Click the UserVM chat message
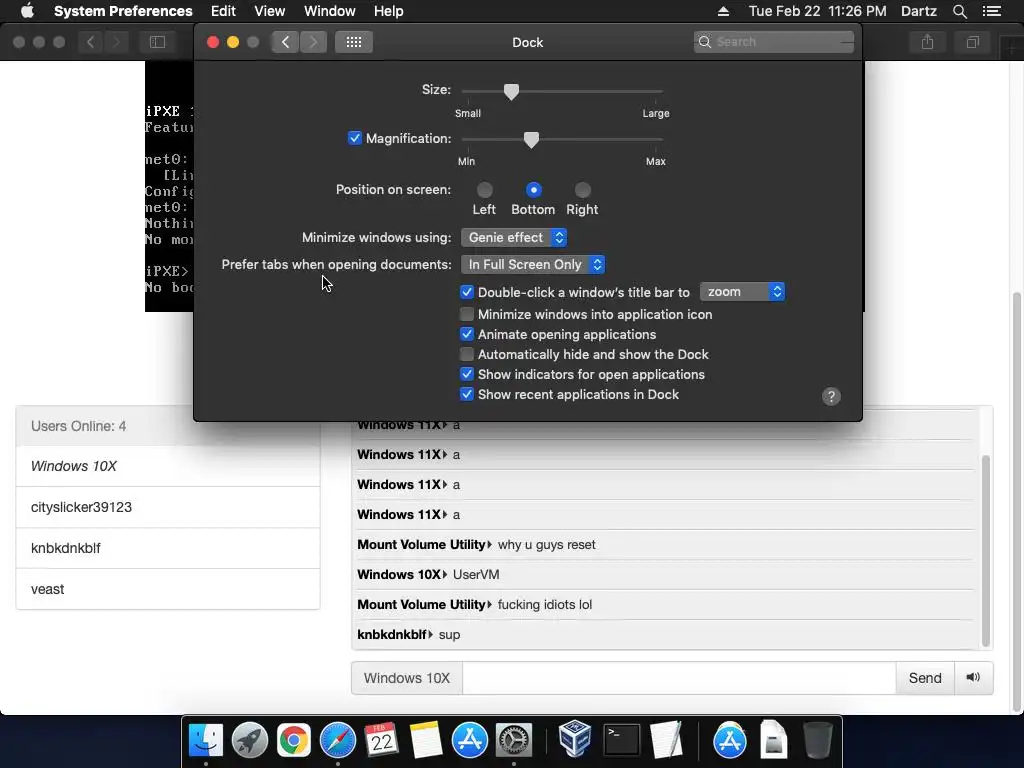 pos(476,575)
